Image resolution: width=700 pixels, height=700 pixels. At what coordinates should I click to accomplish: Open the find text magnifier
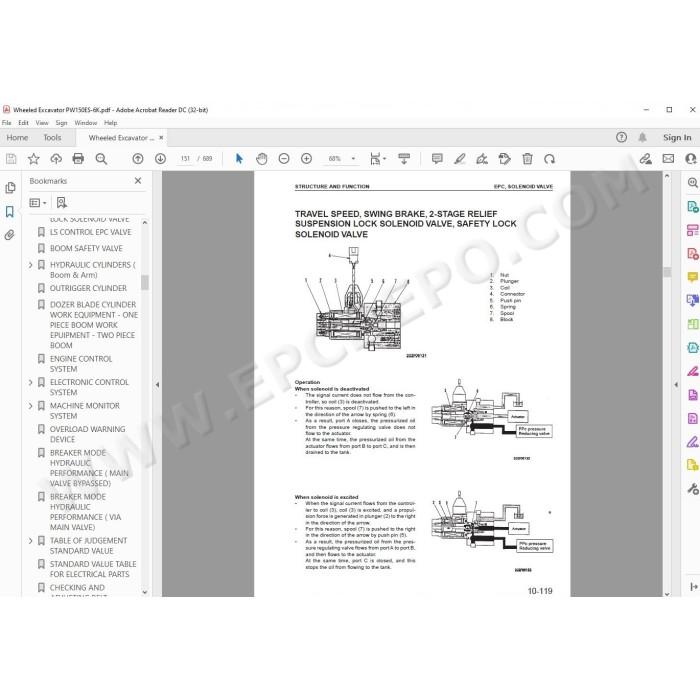click(101, 159)
